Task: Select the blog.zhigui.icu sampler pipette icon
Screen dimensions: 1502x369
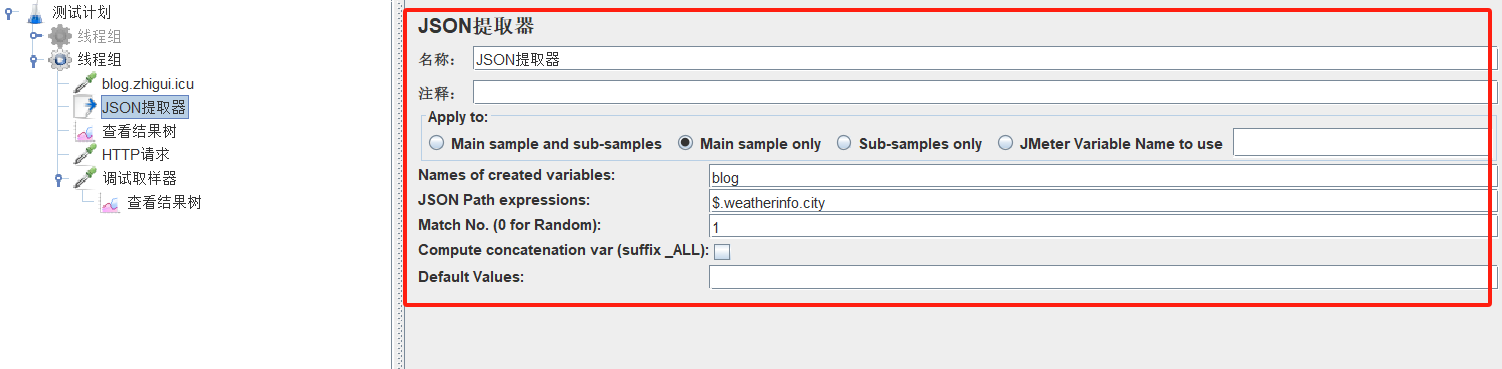Action: pos(85,84)
